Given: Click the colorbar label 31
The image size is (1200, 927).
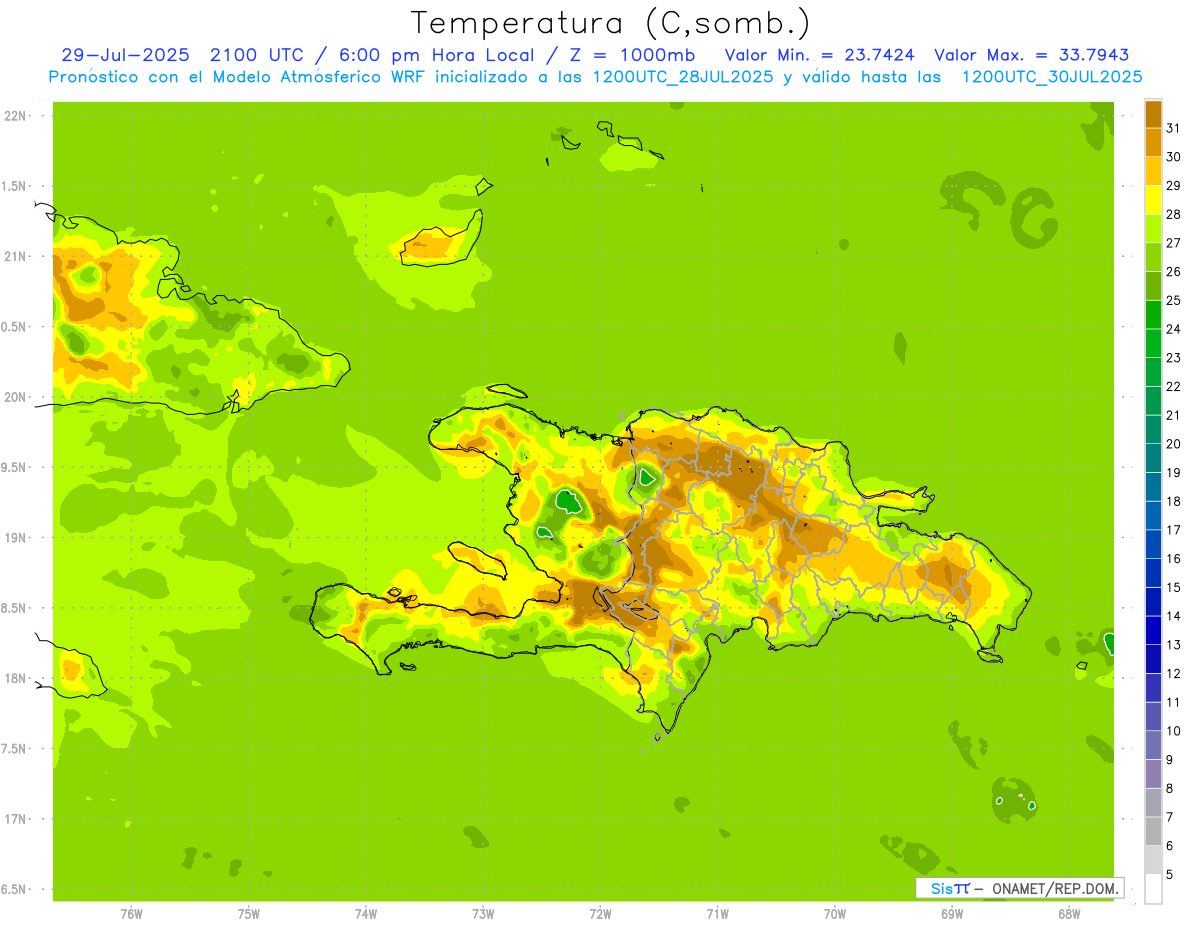Looking at the screenshot, I should click(x=1173, y=128).
